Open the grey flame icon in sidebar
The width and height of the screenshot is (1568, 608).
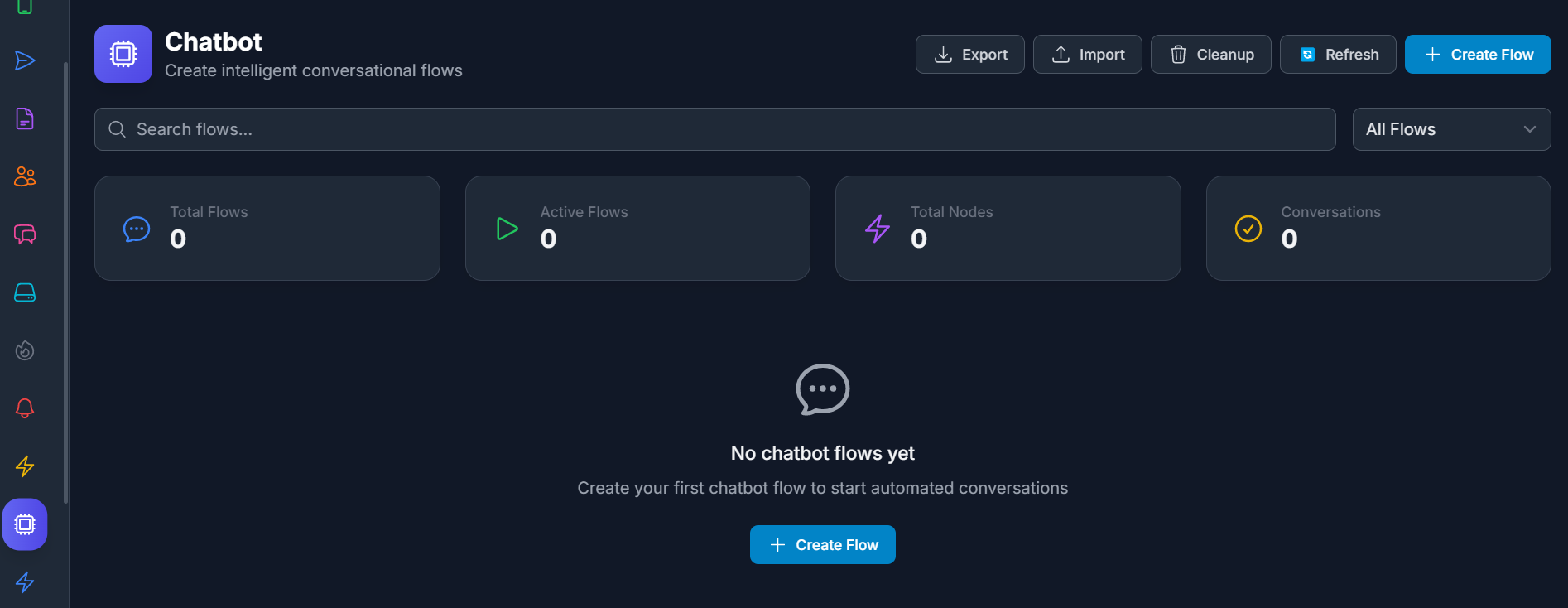25,350
